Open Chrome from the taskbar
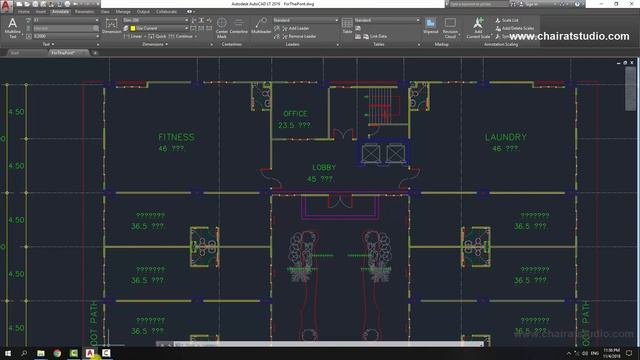Viewport: 640px width, 360px height. coord(57,353)
